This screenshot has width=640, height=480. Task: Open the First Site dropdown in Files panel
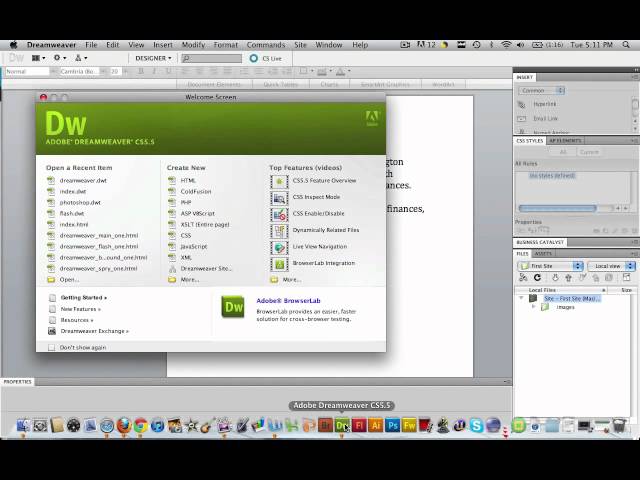point(550,266)
